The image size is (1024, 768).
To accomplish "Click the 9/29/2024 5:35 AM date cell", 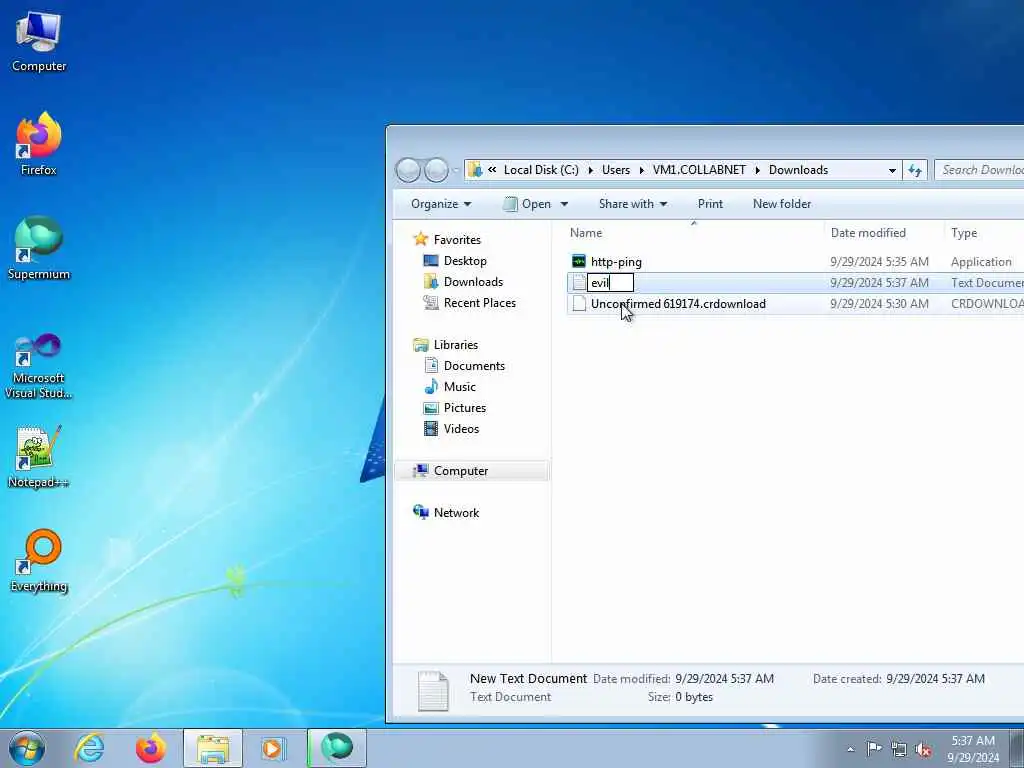I will pos(879,262).
